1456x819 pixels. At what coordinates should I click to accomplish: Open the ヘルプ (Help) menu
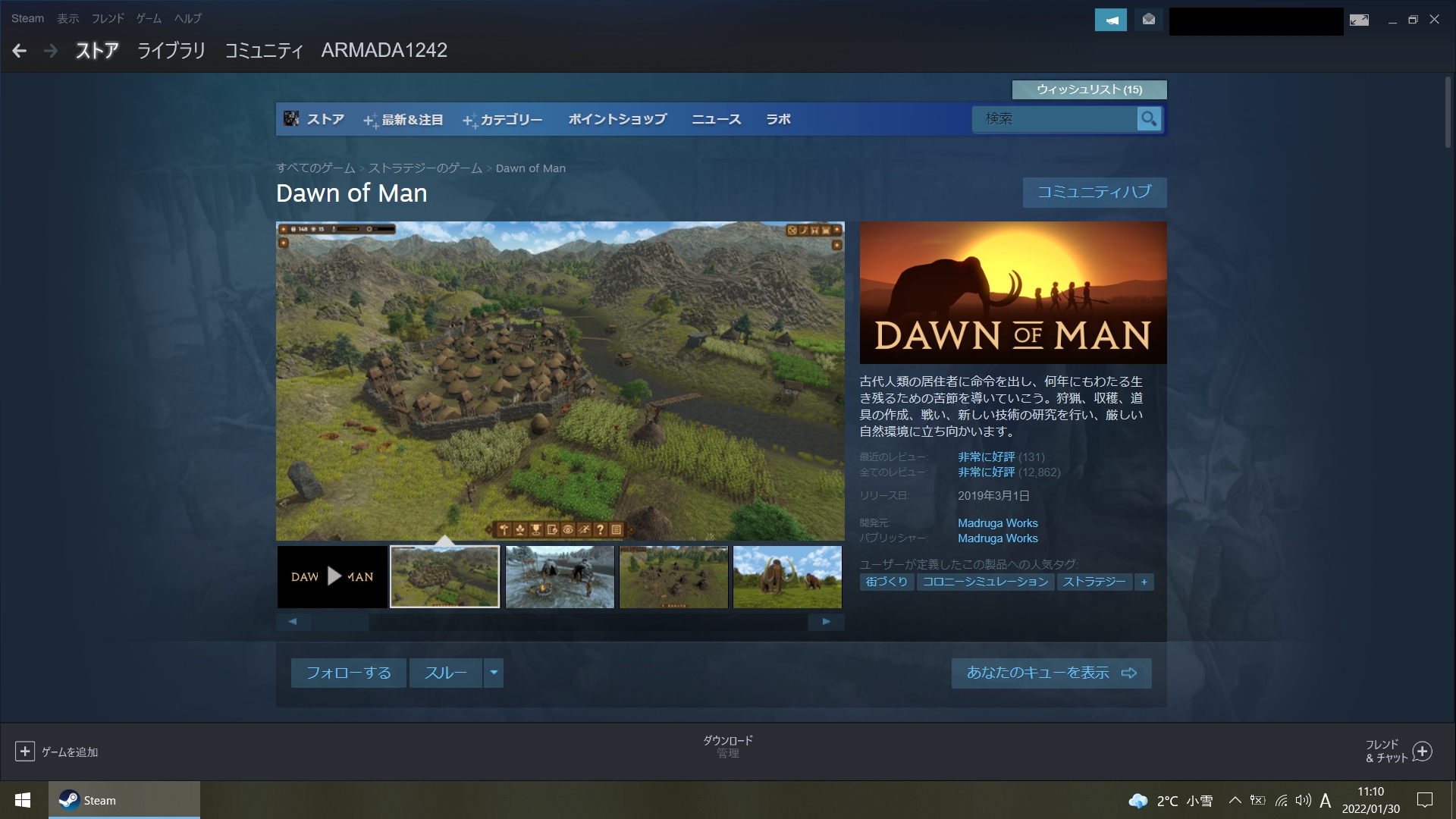tap(187, 18)
